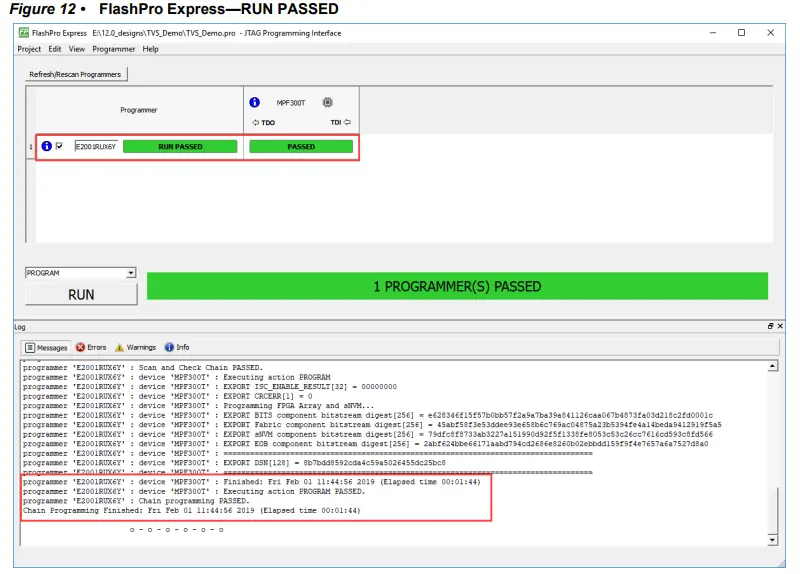Click log line 'EXPORT EOB component bitstream digest'
800x574 pixels.
click(x=365, y=444)
